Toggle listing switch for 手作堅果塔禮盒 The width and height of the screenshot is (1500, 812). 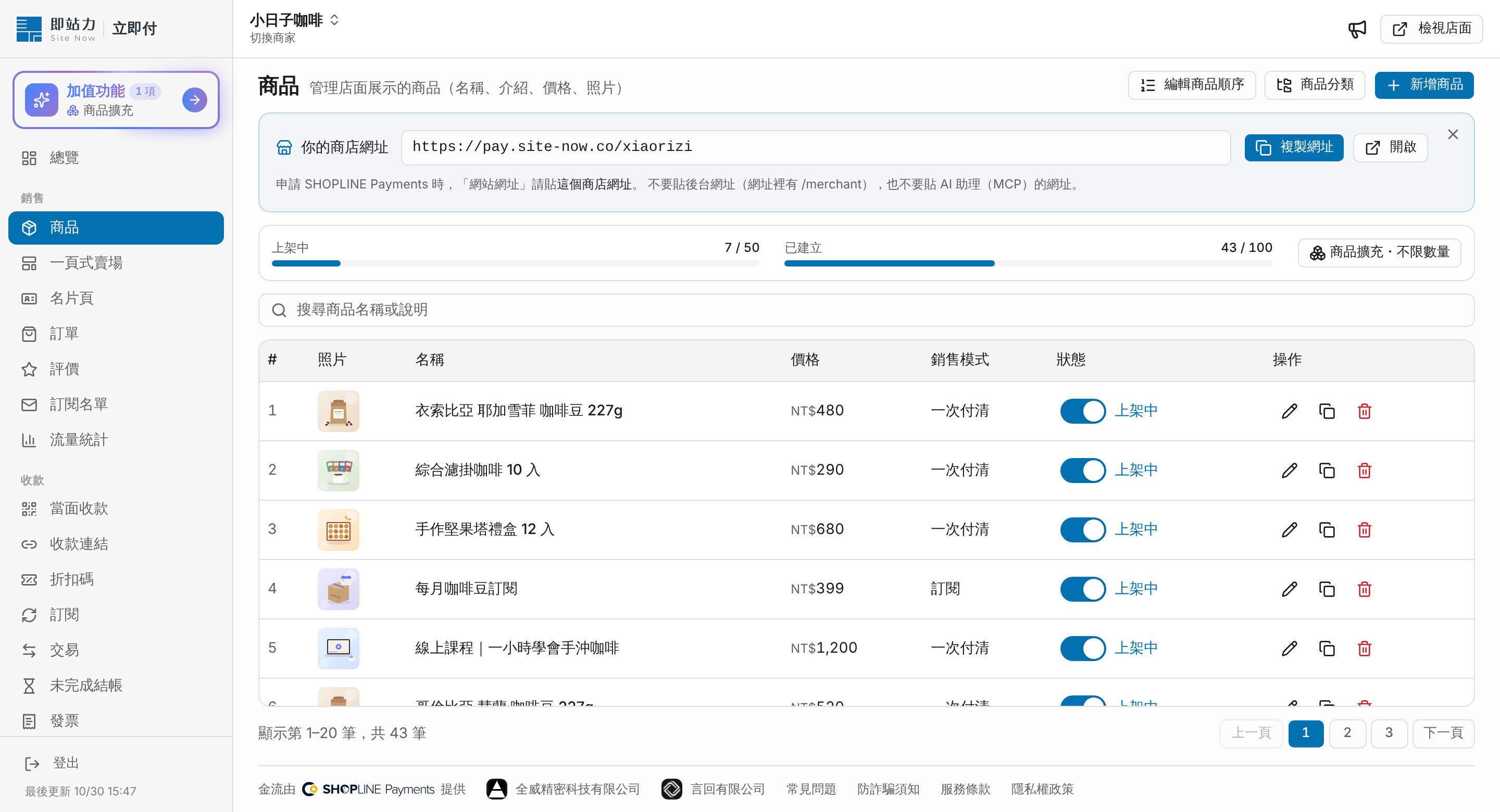[x=1082, y=530]
